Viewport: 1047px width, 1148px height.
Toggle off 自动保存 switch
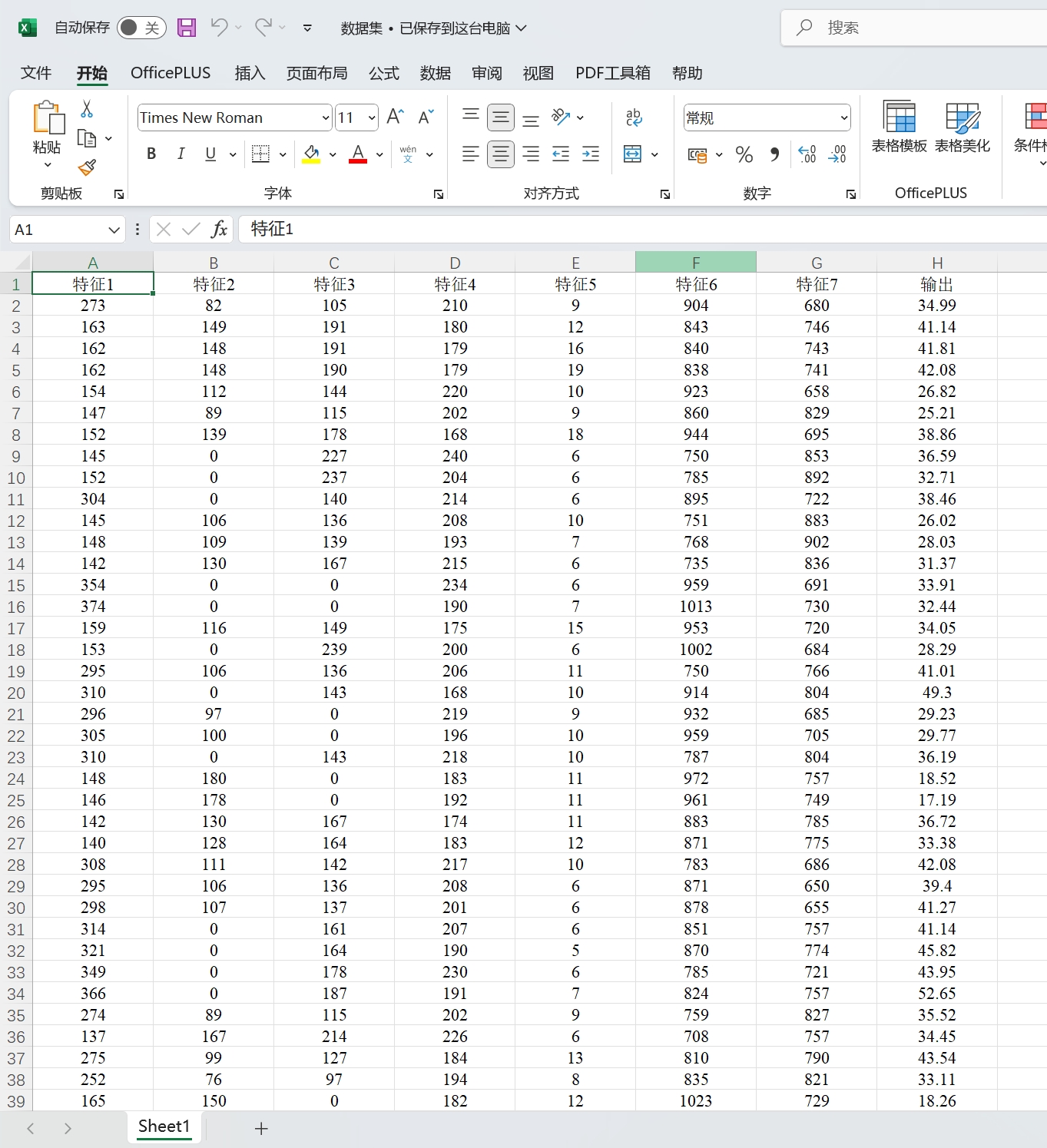point(141,27)
